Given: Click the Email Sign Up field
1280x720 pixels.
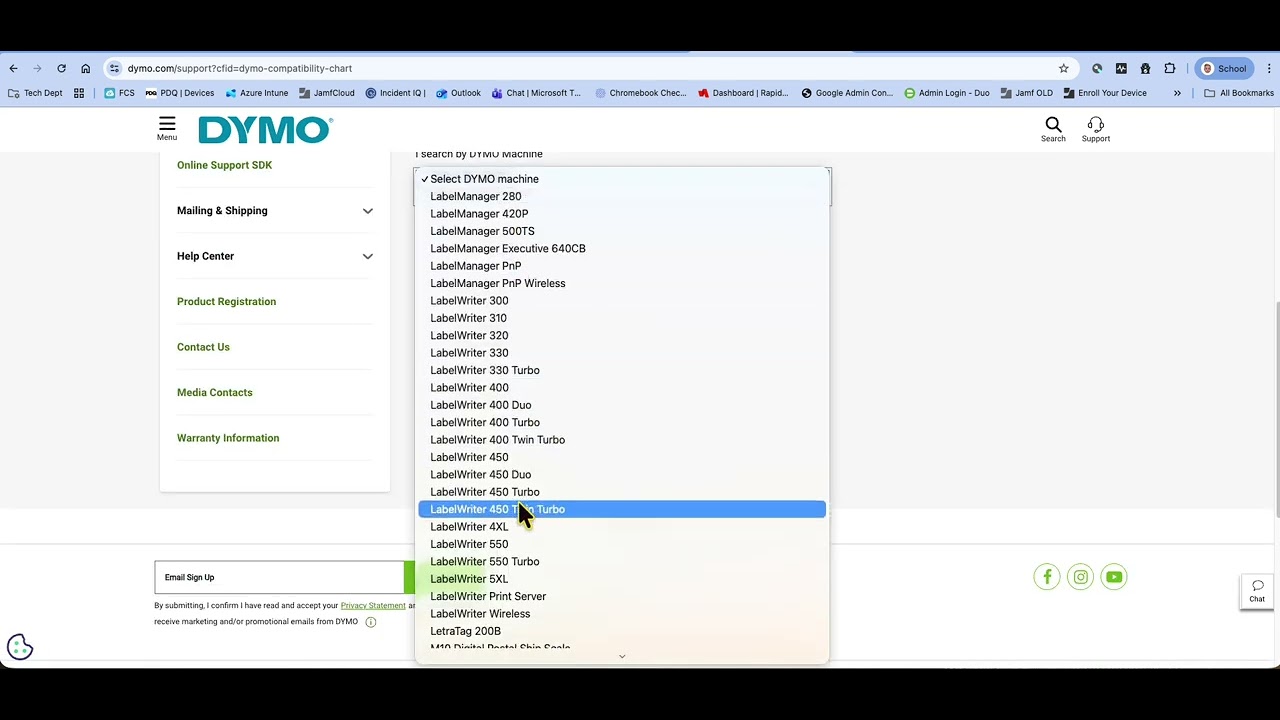Looking at the screenshot, I should point(279,577).
